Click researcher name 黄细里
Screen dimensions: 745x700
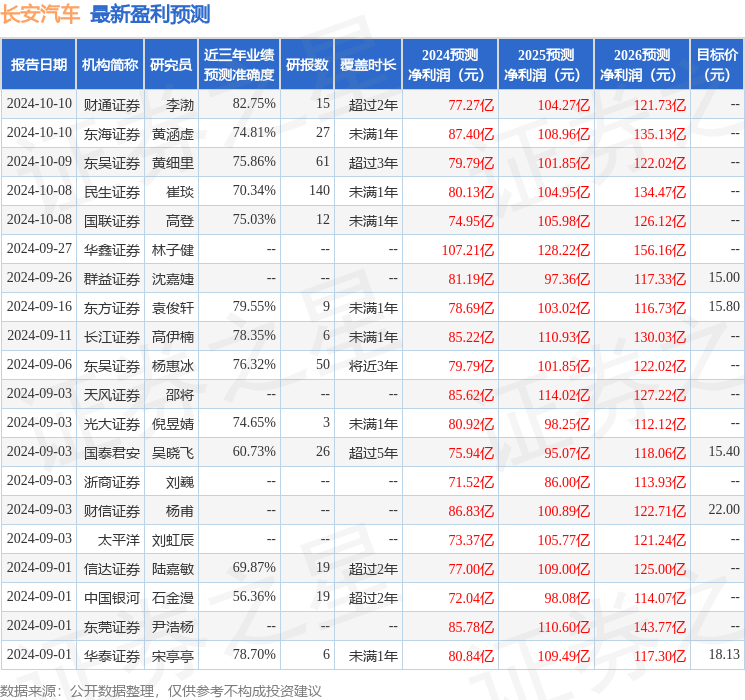coord(173,163)
